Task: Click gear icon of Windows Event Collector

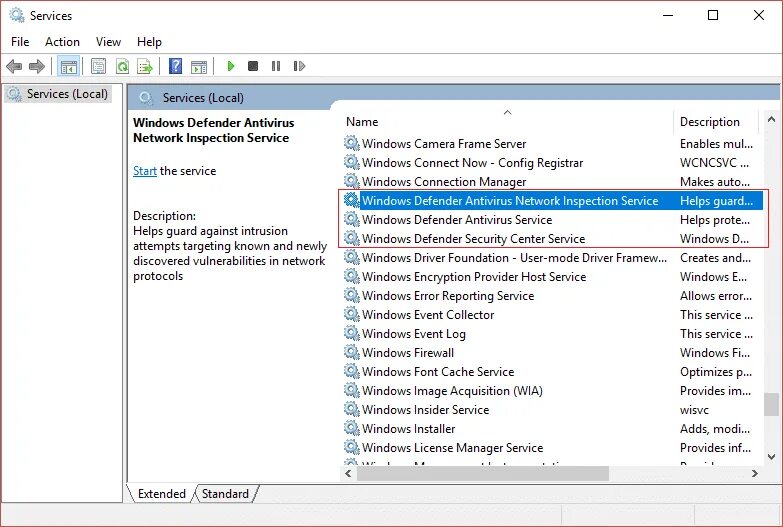Action: [352, 314]
